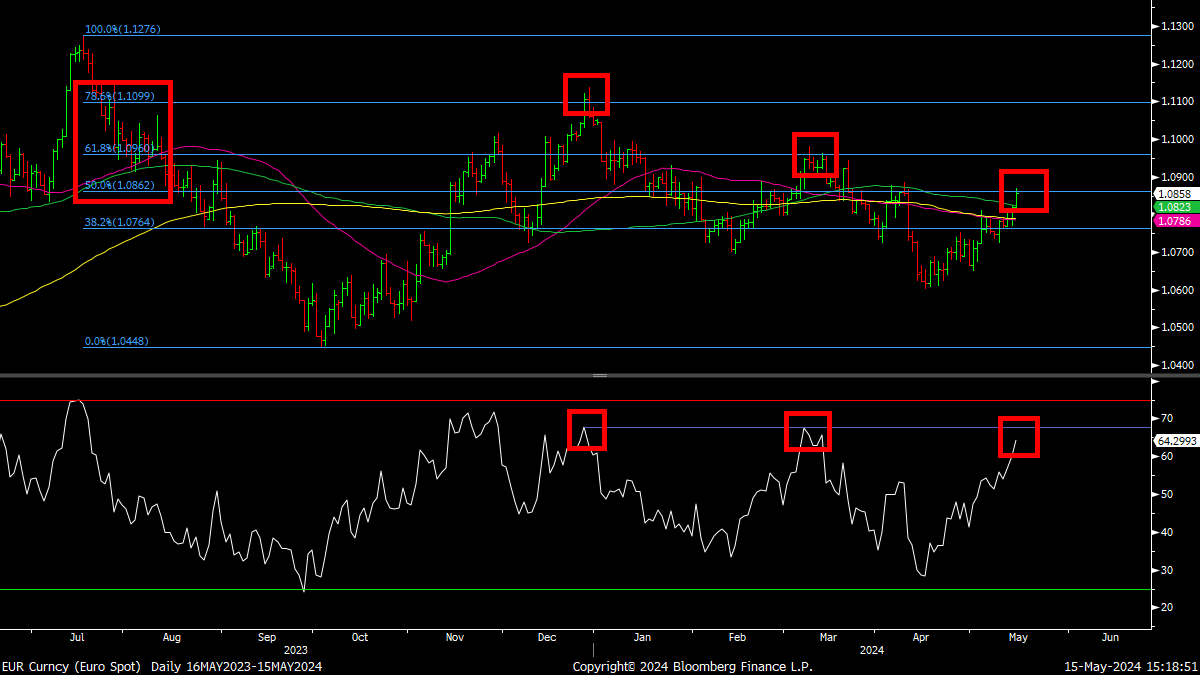This screenshot has width=1200, height=675.
Task: Select the 38.2% (1.0764) Fibonacci label
Action: tap(118, 223)
